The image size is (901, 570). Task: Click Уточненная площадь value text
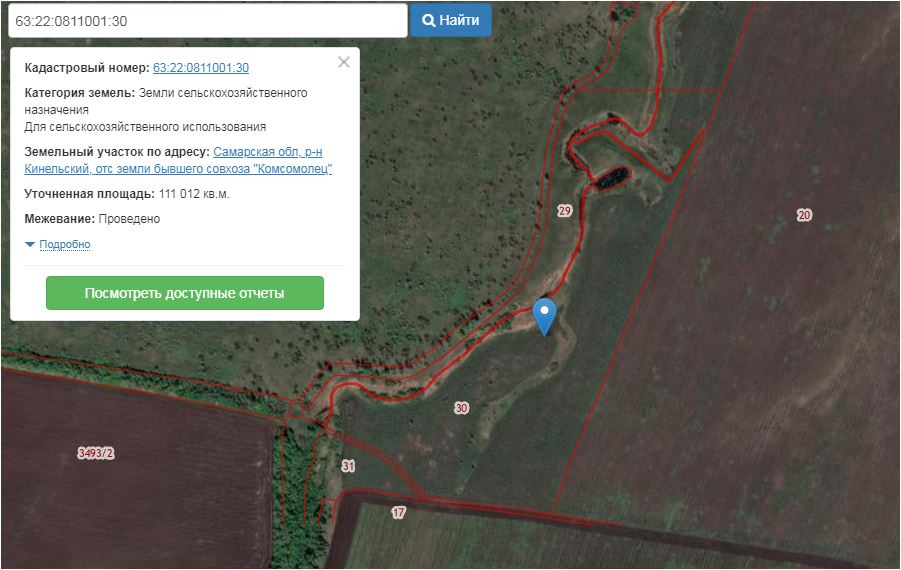pos(194,194)
